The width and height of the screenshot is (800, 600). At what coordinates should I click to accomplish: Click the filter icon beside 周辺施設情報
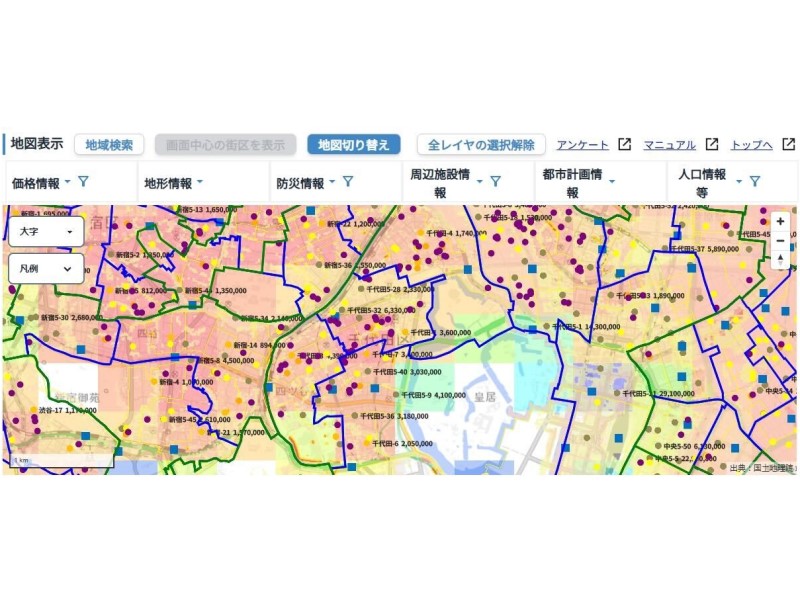(495, 182)
